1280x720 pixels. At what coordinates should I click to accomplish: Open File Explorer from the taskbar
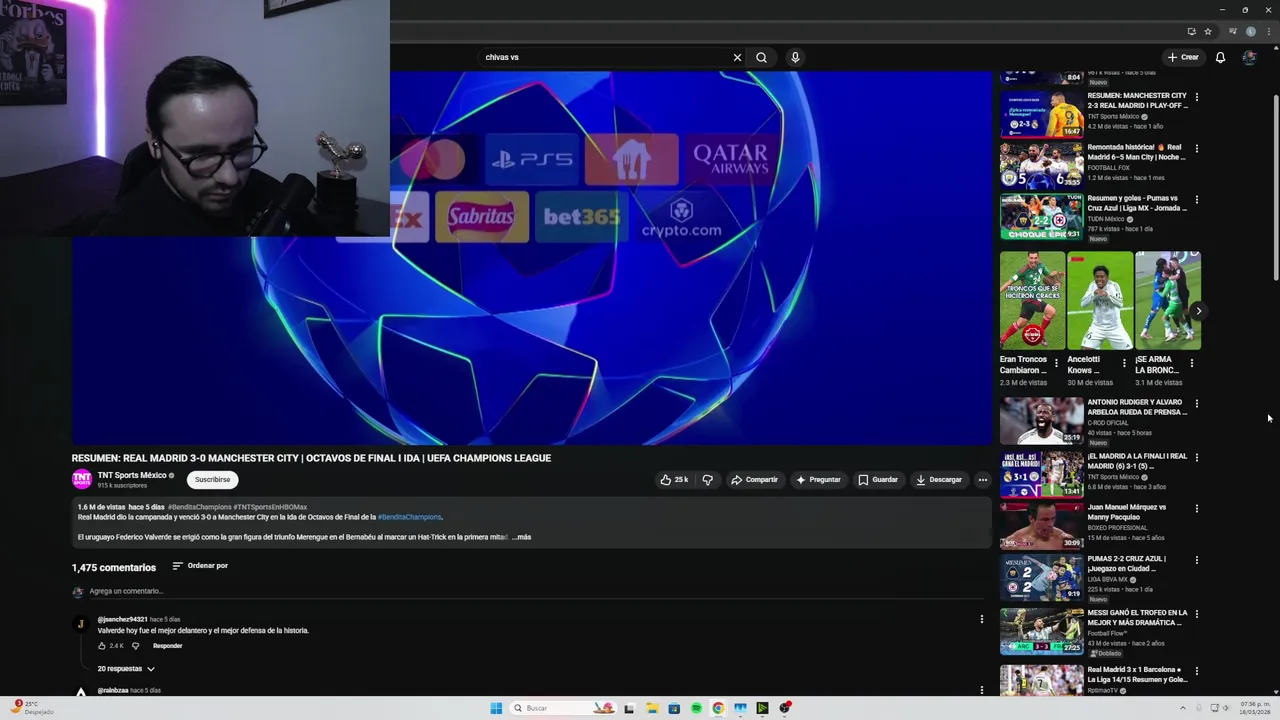(x=651, y=708)
